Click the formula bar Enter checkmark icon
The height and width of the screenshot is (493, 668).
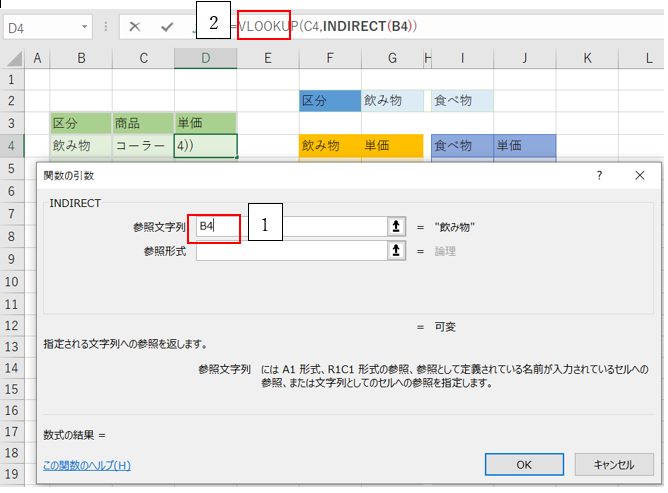pos(167,27)
